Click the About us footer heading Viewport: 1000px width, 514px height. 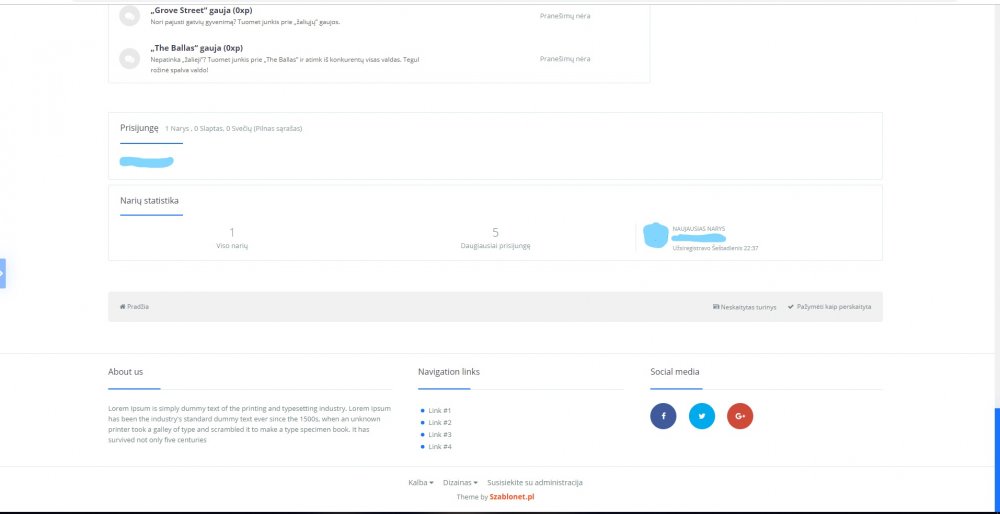pos(126,372)
